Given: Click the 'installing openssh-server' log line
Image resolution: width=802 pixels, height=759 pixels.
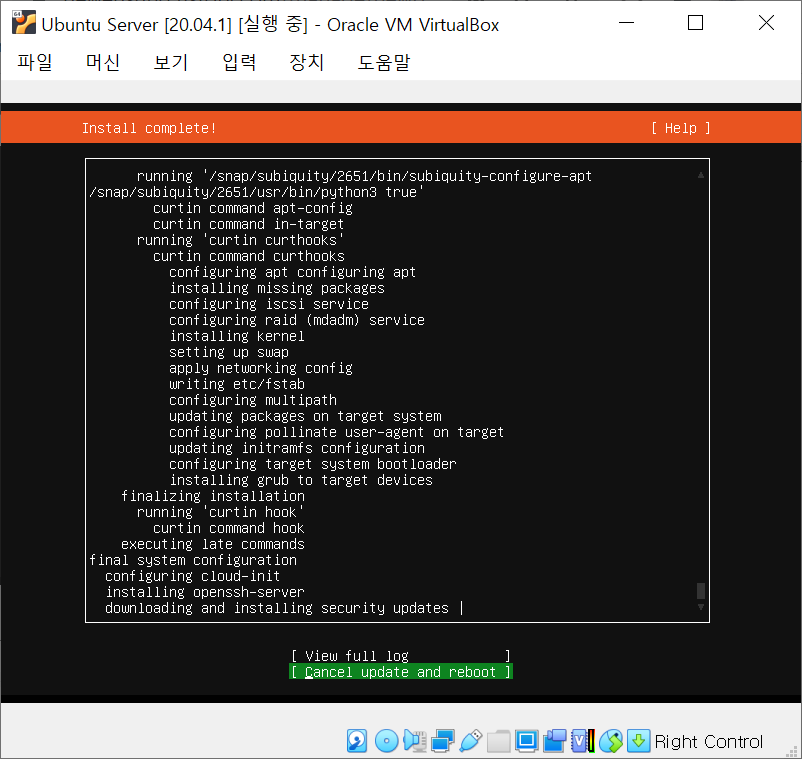Looking at the screenshot, I should 205,592.
